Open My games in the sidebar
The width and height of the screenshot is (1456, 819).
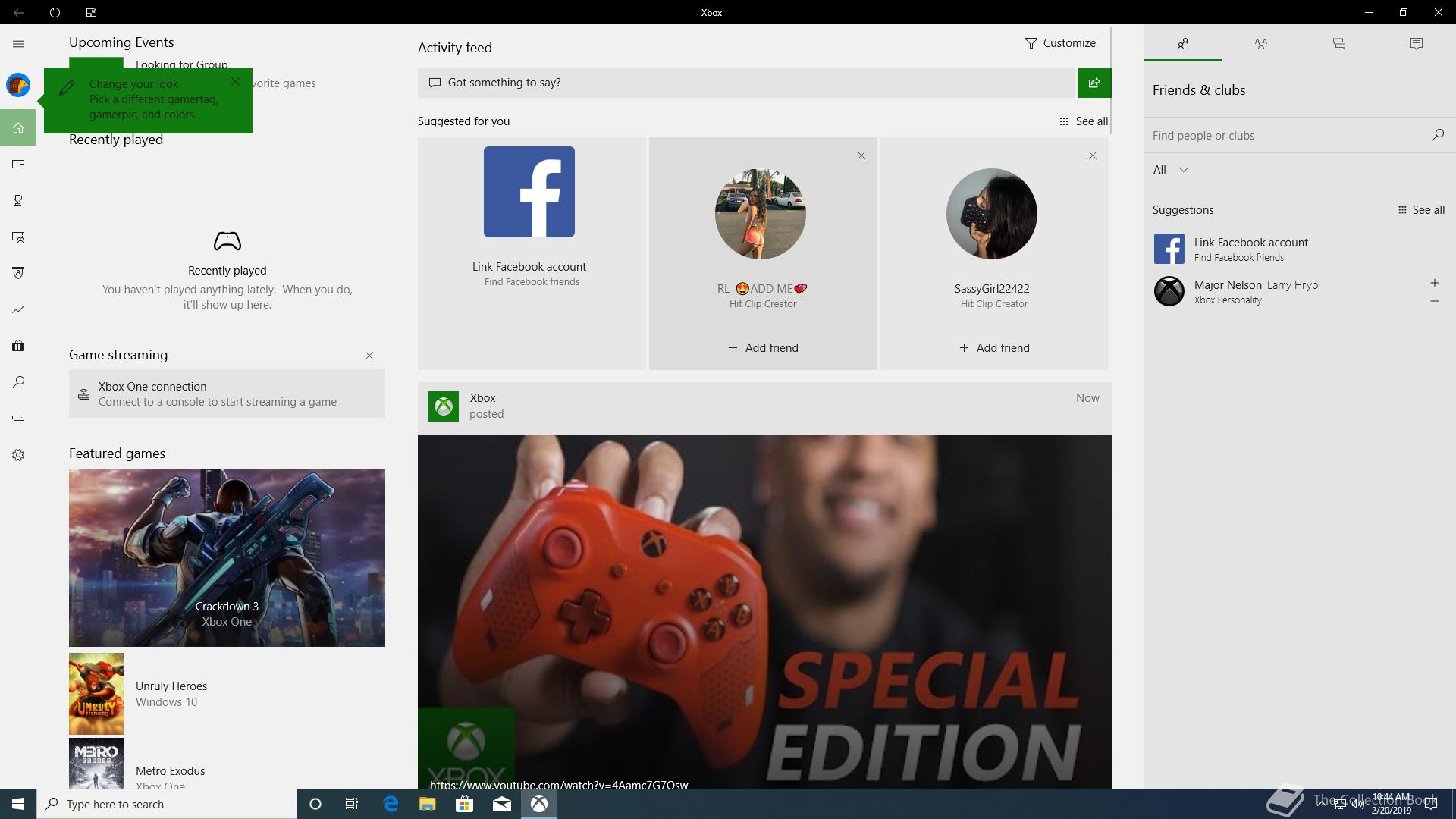point(18,164)
